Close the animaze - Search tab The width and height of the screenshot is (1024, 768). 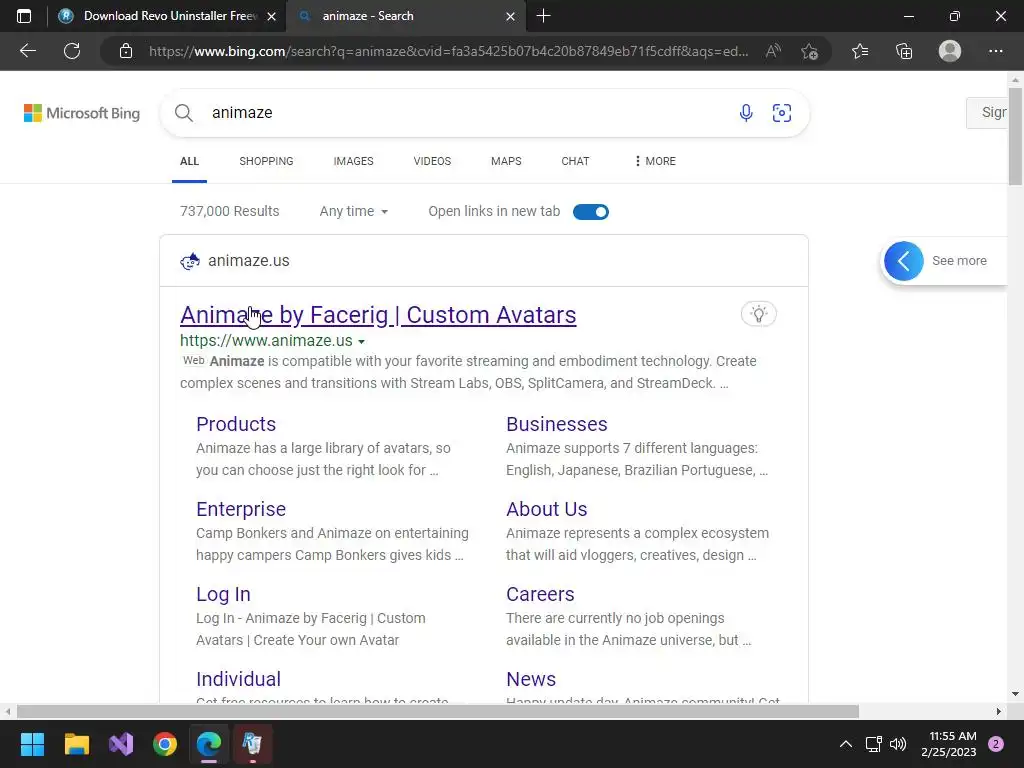coord(511,16)
